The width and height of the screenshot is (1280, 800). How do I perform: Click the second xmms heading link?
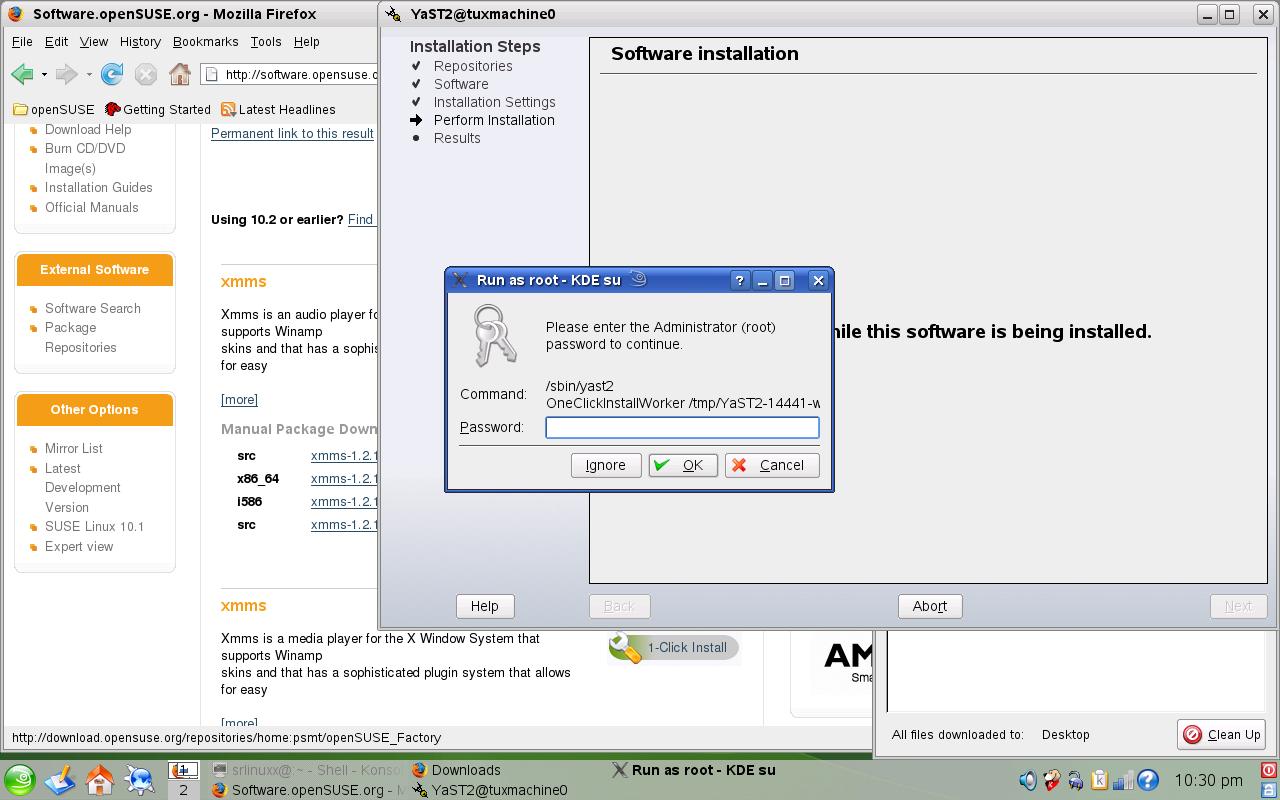pos(243,605)
